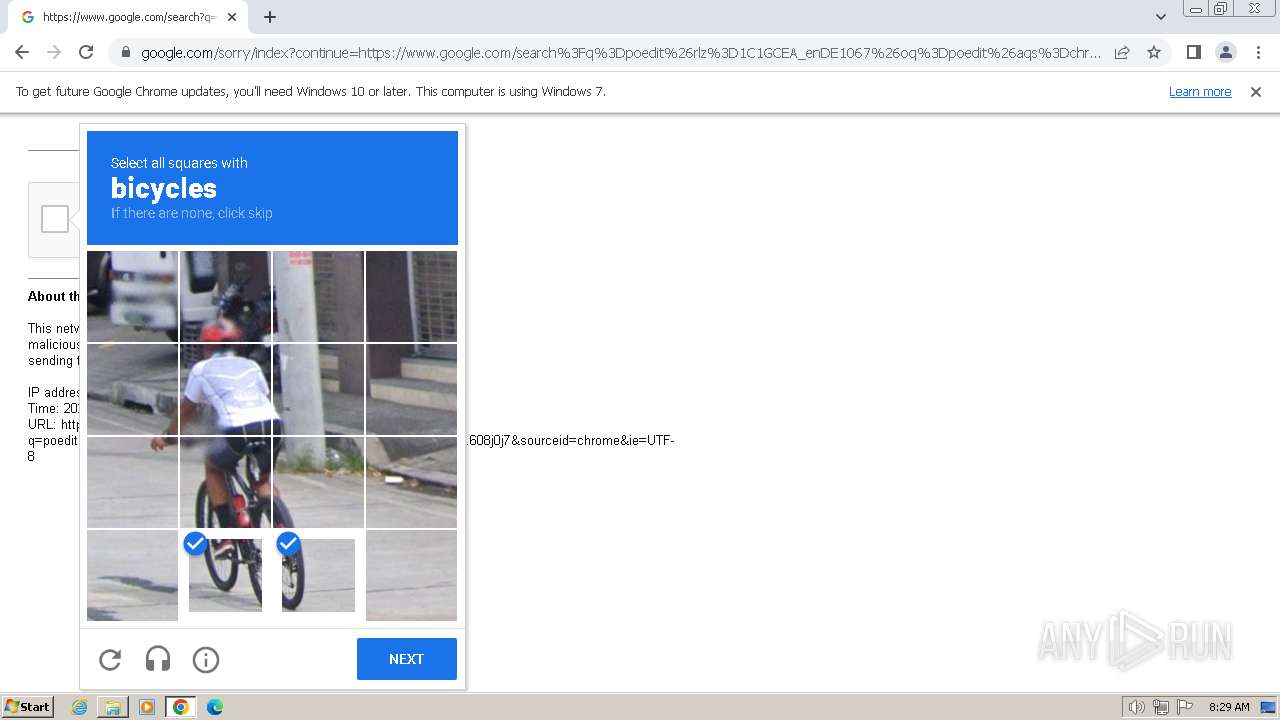Viewport: 1280px width, 720px height.
Task: Open Chrome three-dot menu
Action: coord(1258,52)
